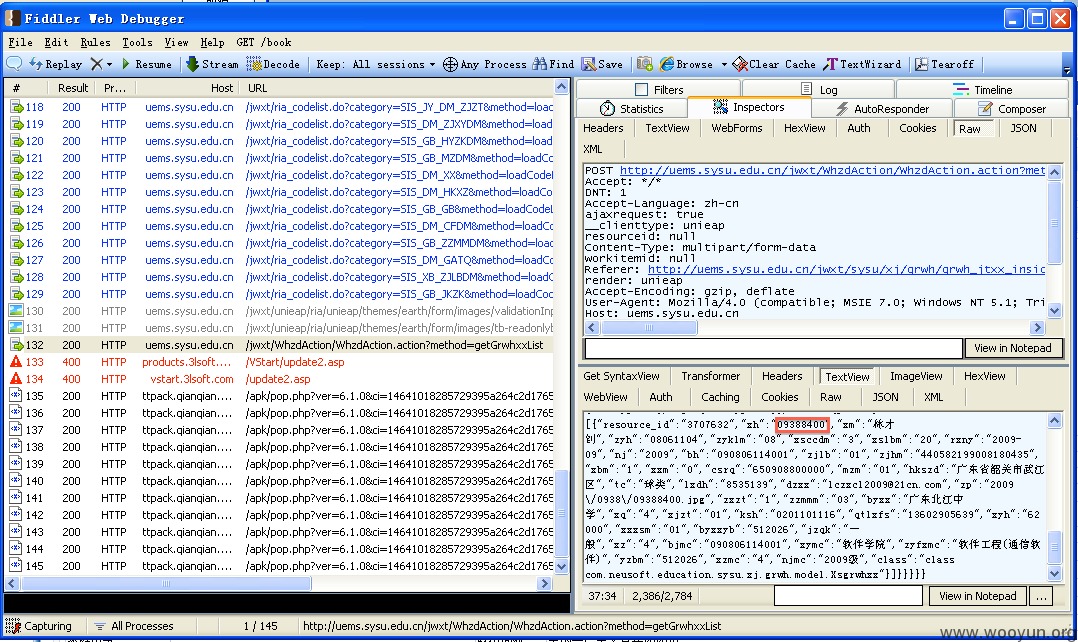Select session 134 vstart.3lsoft.com

coord(280,379)
